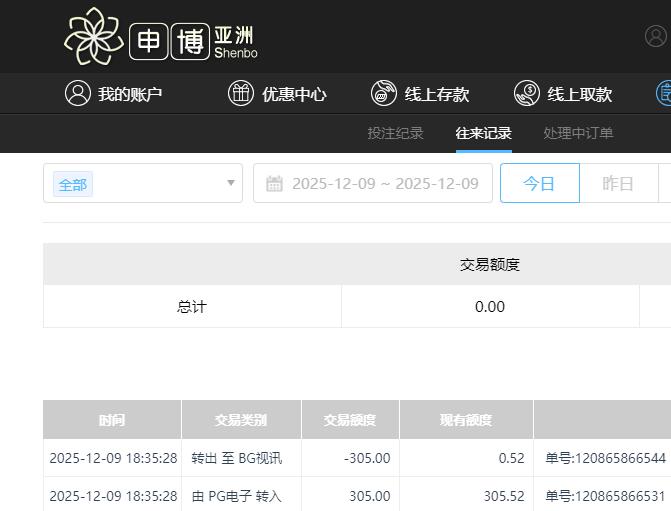Click the 时间 column header

tap(112, 420)
